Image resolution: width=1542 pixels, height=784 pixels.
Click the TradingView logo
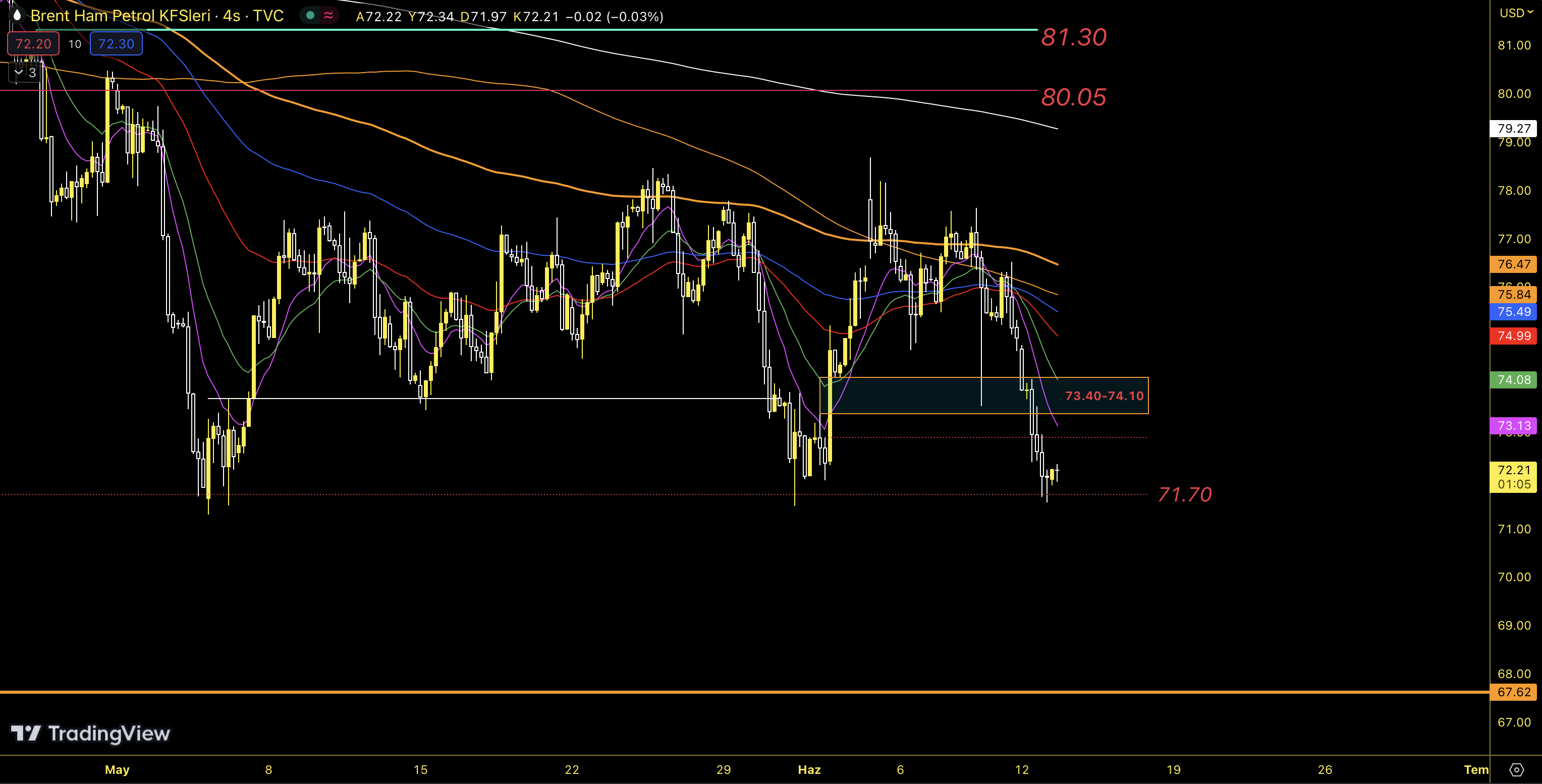91,733
